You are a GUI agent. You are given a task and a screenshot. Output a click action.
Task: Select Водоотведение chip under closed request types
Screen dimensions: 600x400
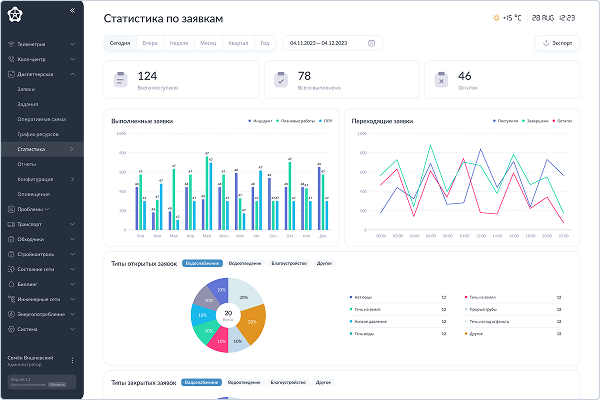coord(244,382)
